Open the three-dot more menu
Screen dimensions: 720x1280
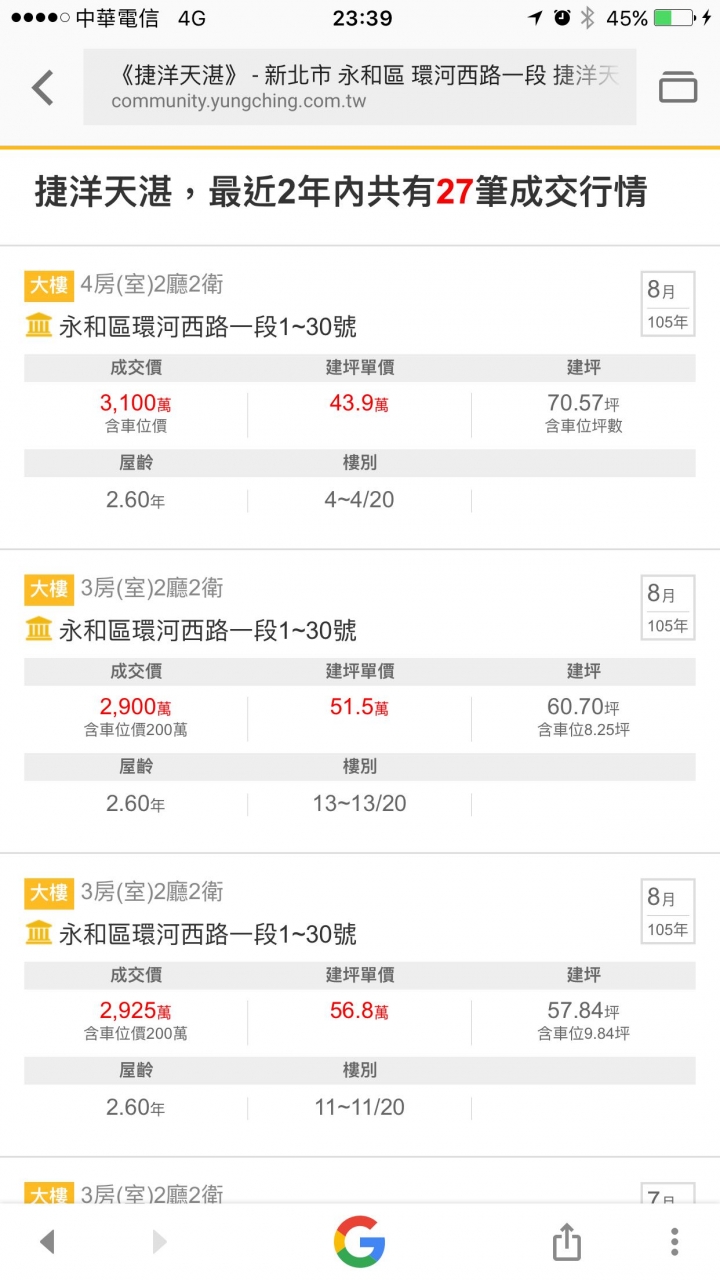pos(675,1242)
